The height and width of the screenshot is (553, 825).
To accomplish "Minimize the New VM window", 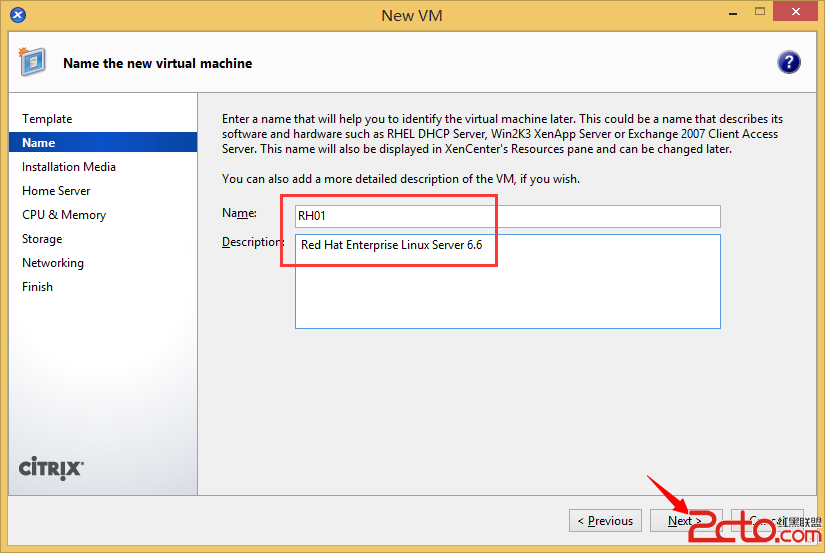I will (732, 13).
